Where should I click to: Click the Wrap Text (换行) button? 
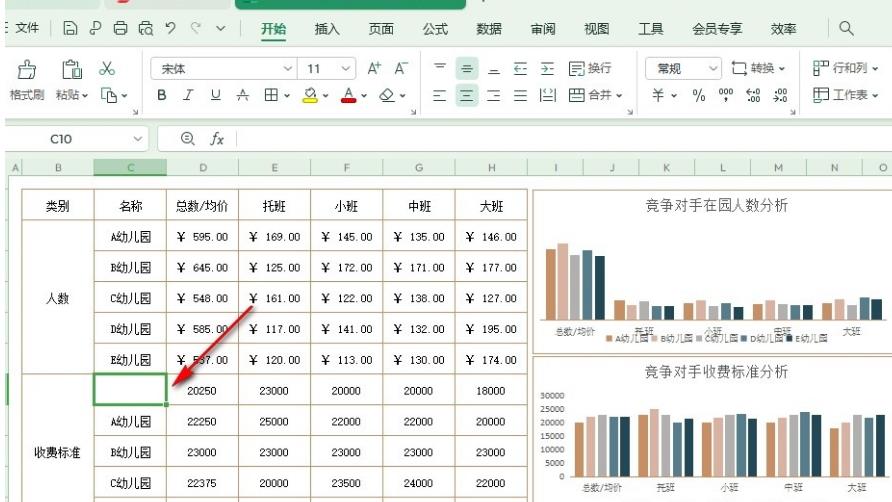[x=590, y=69]
